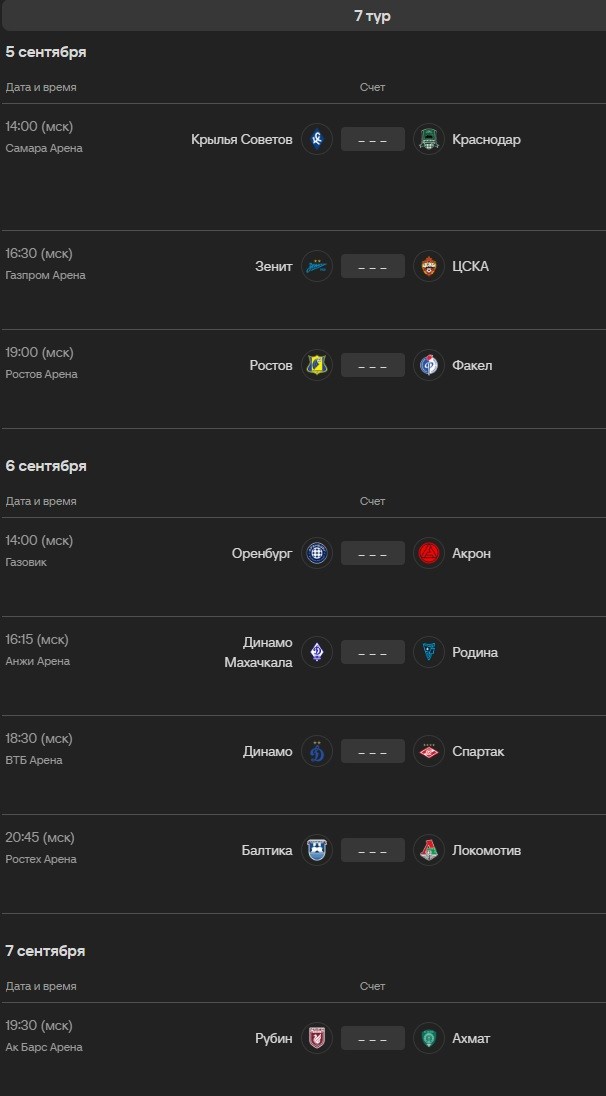This screenshot has width=606, height=1096.
Task: Open the Родина team name link
Action: pyautogui.click(x=475, y=652)
